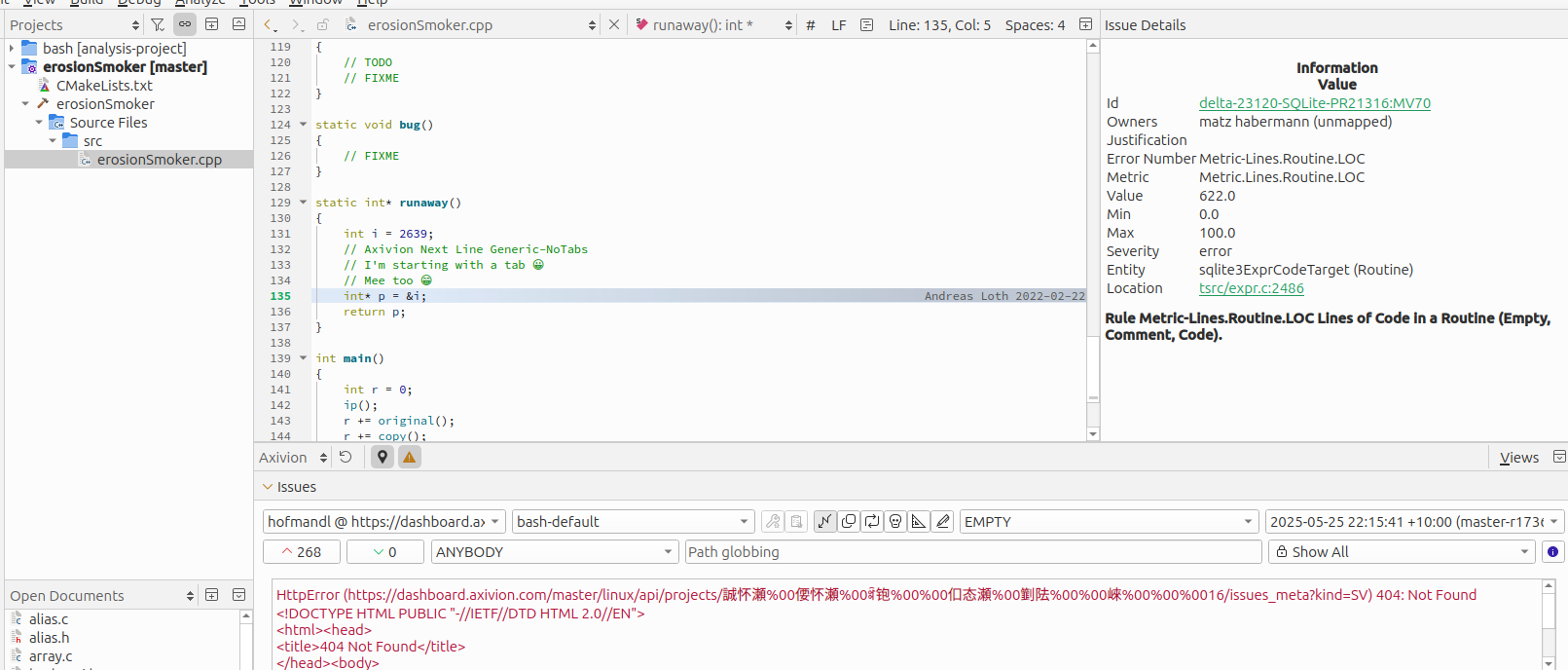
Task: Toggle synchronize with editor link icon
Action: (185, 24)
